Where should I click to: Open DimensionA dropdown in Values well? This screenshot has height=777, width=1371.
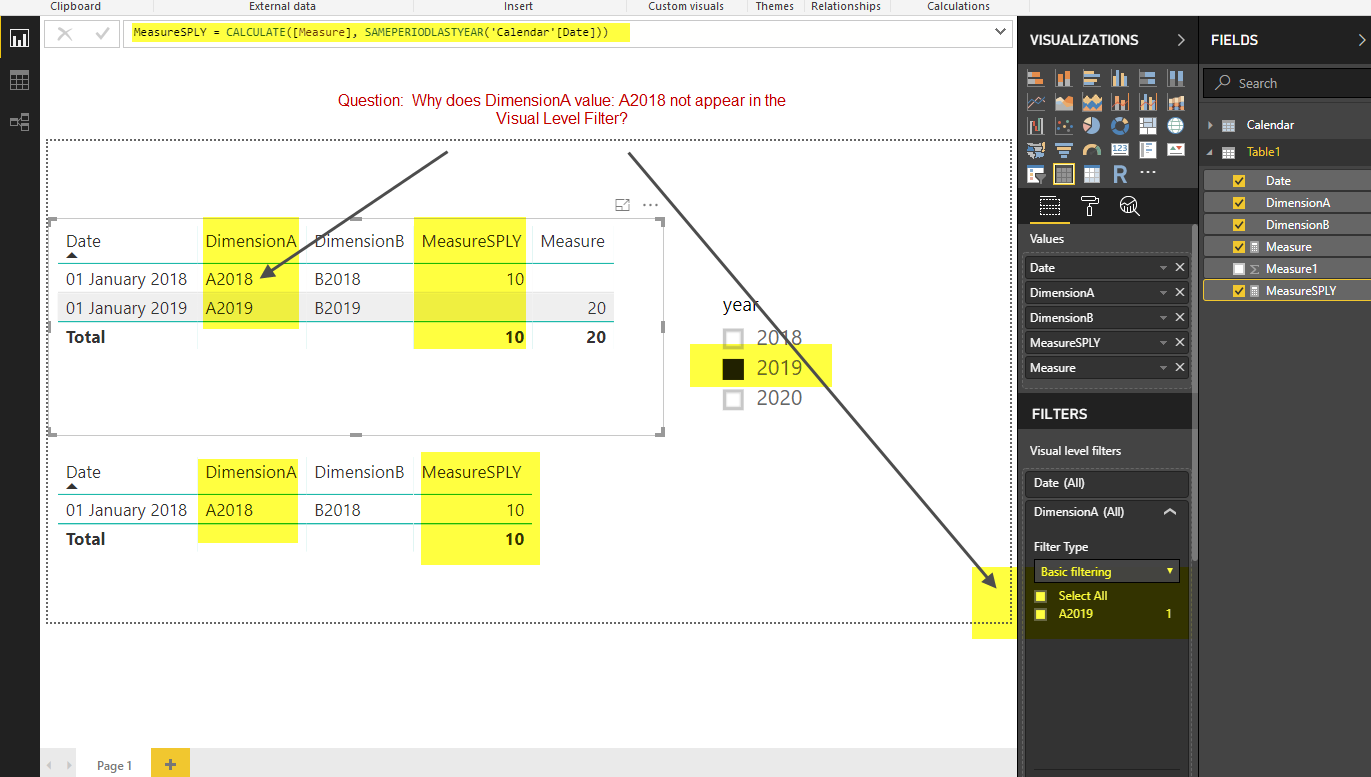(x=1163, y=293)
